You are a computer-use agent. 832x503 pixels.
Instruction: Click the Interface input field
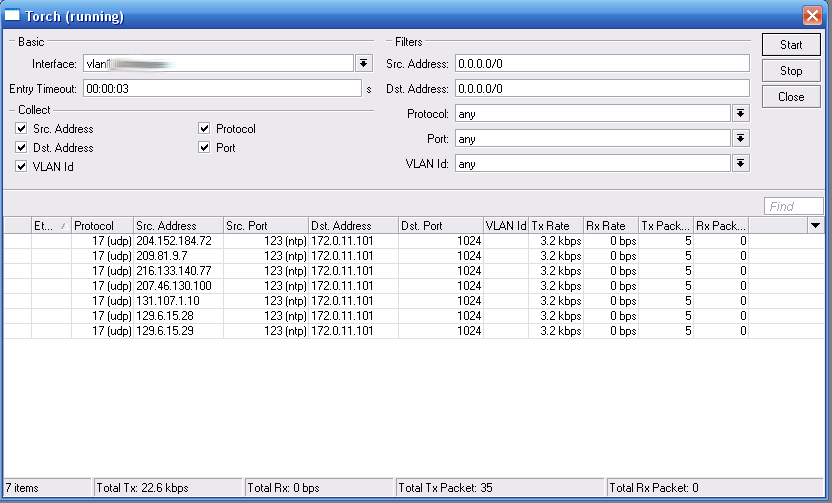[x=218, y=64]
